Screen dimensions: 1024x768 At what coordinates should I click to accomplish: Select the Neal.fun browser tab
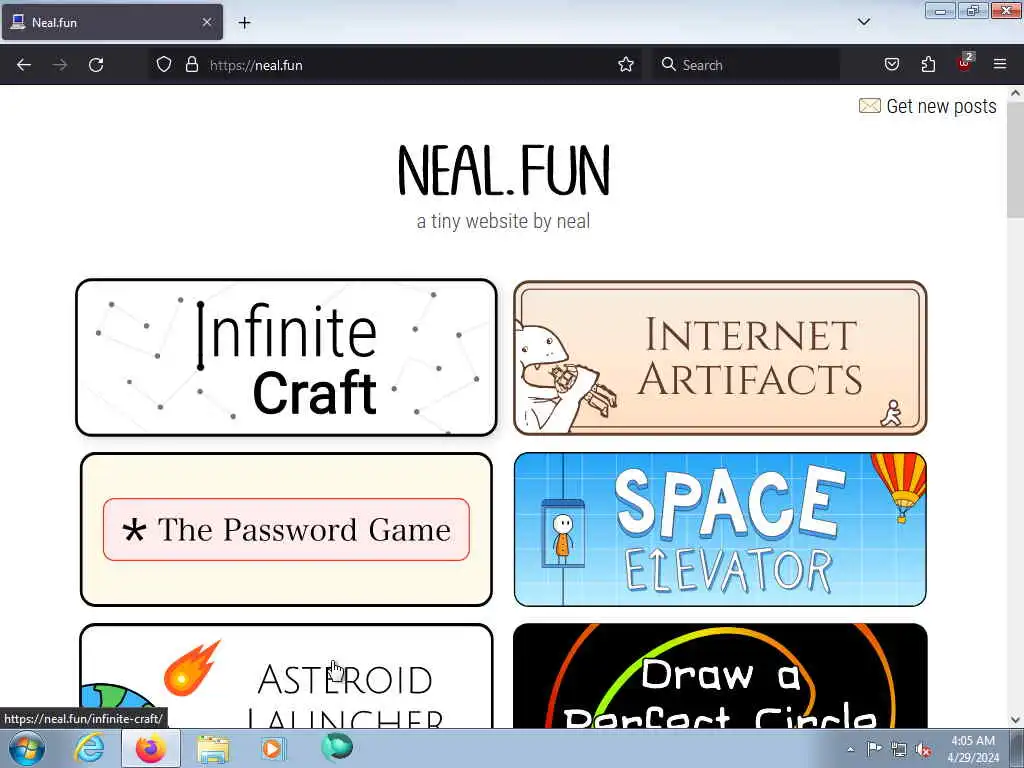[112, 22]
